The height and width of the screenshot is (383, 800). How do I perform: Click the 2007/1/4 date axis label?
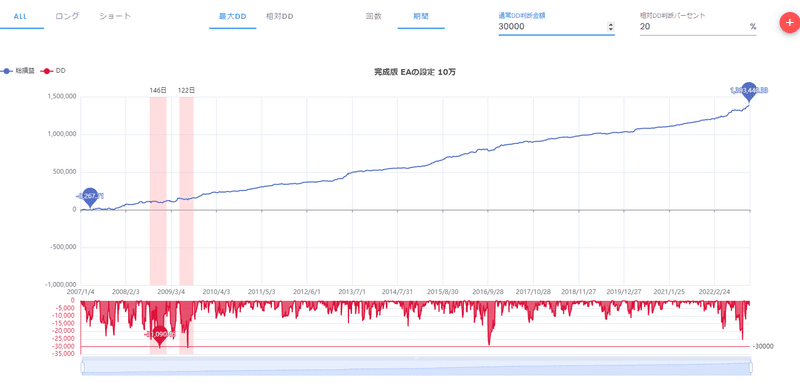[81, 292]
